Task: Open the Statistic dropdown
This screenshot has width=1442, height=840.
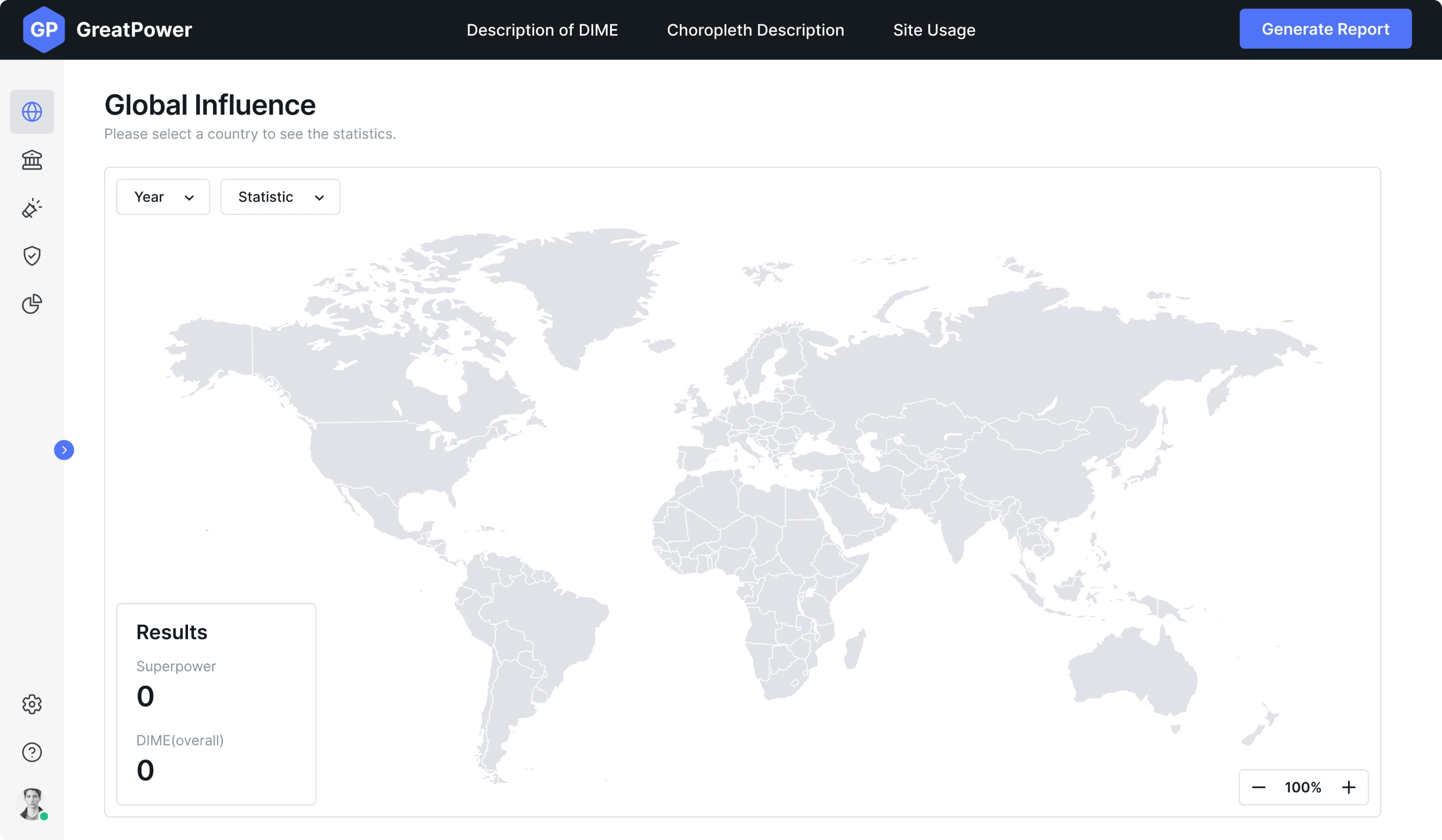Action: (280, 197)
